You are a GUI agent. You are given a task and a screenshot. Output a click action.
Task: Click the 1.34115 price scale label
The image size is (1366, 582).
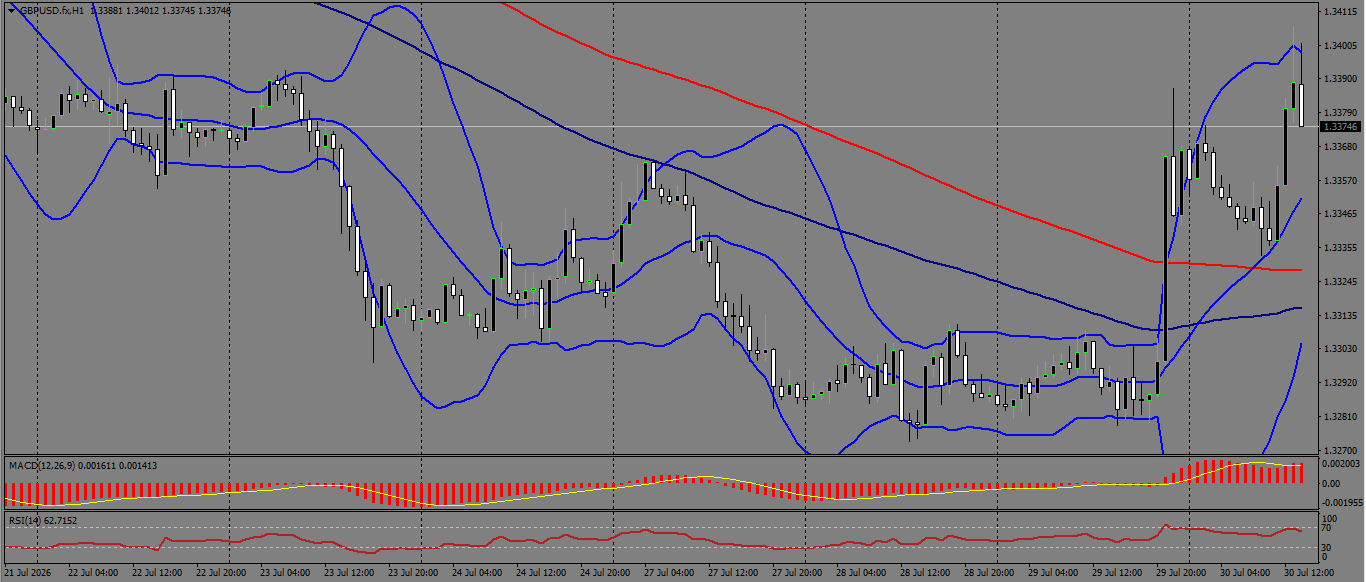1339,12
